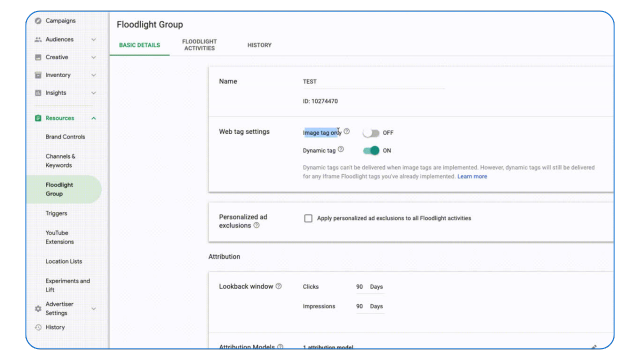
Task: Click the Inventory icon in sidebar
Action: [38, 75]
